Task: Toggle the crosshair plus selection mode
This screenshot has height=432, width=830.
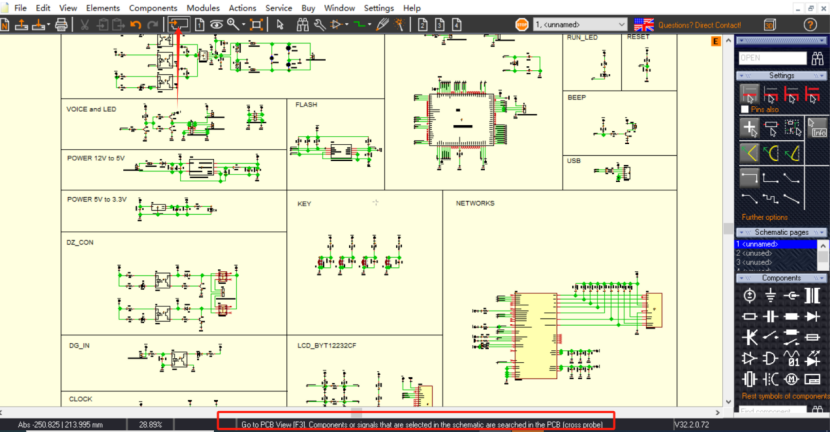Action: (x=750, y=128)
